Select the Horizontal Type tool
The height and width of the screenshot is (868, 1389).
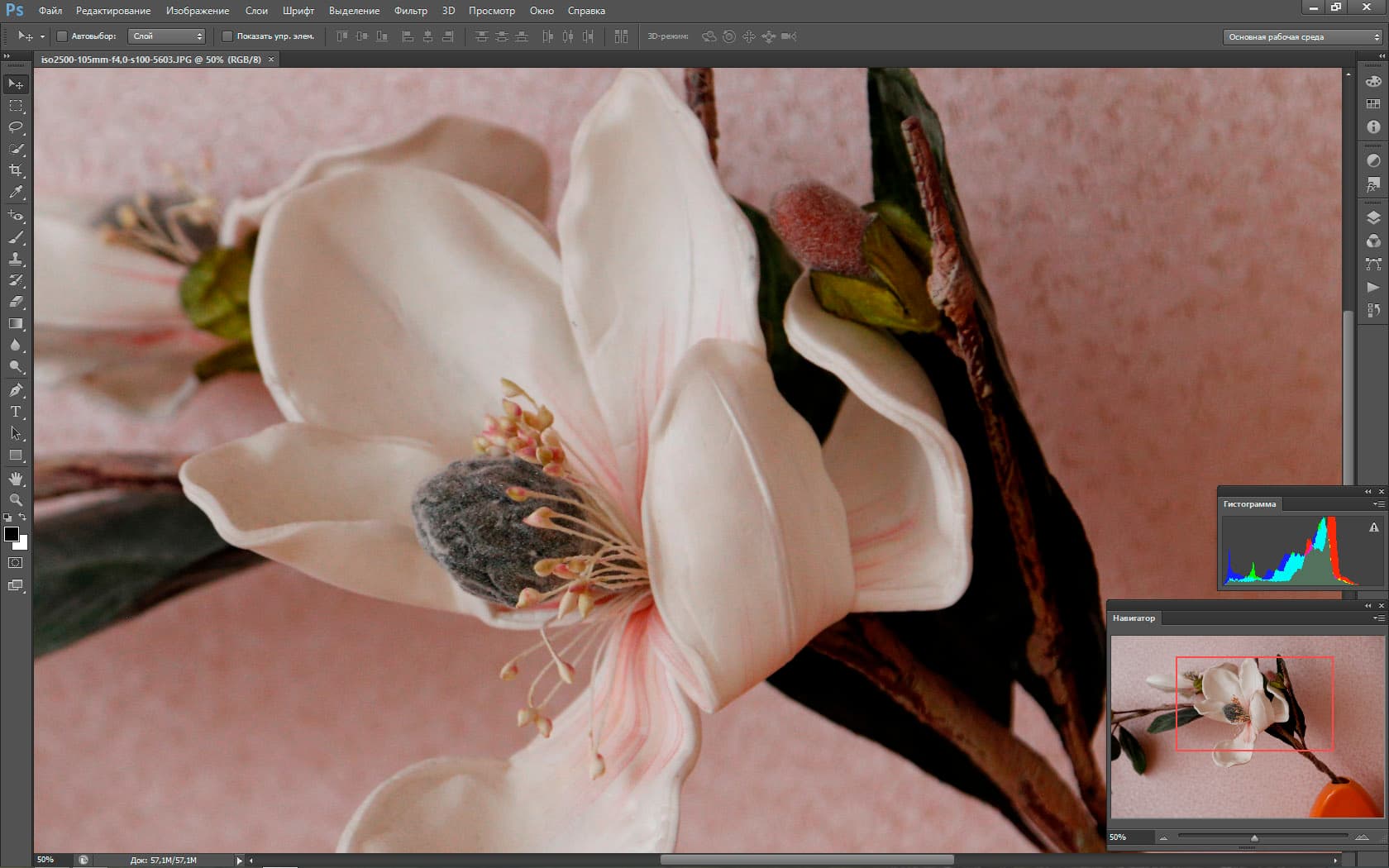(16, 412)
